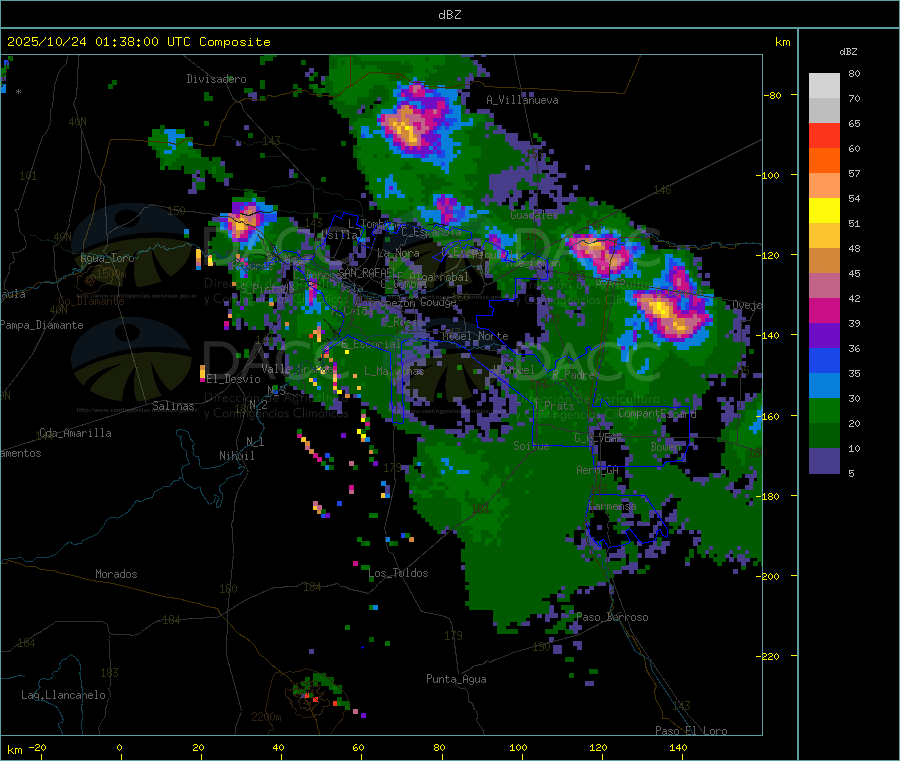Click the Soitue map label
This screenshot has width=900, height=761.
click(531, 445)
